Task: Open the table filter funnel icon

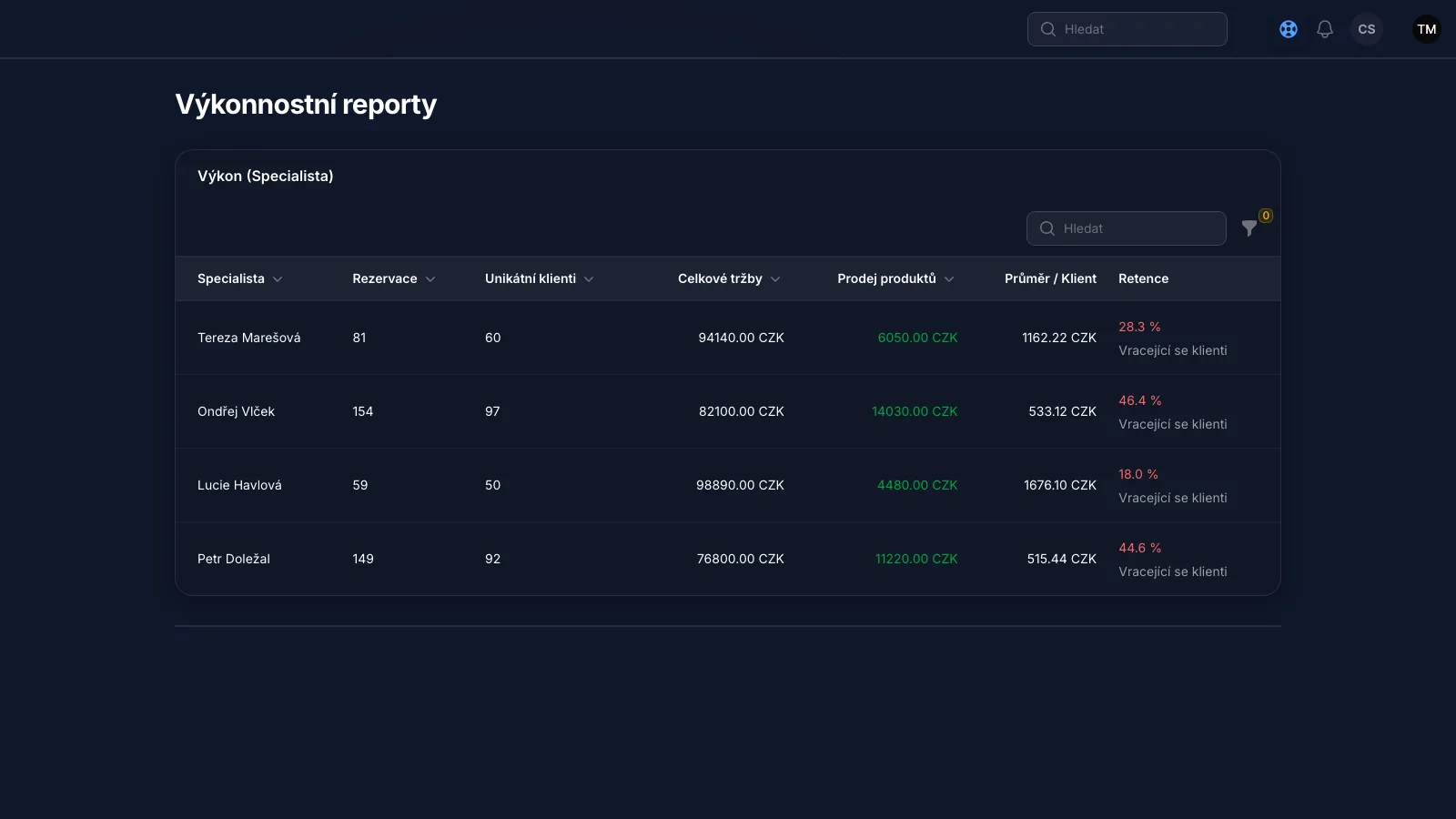Action: click(1249, 228)
